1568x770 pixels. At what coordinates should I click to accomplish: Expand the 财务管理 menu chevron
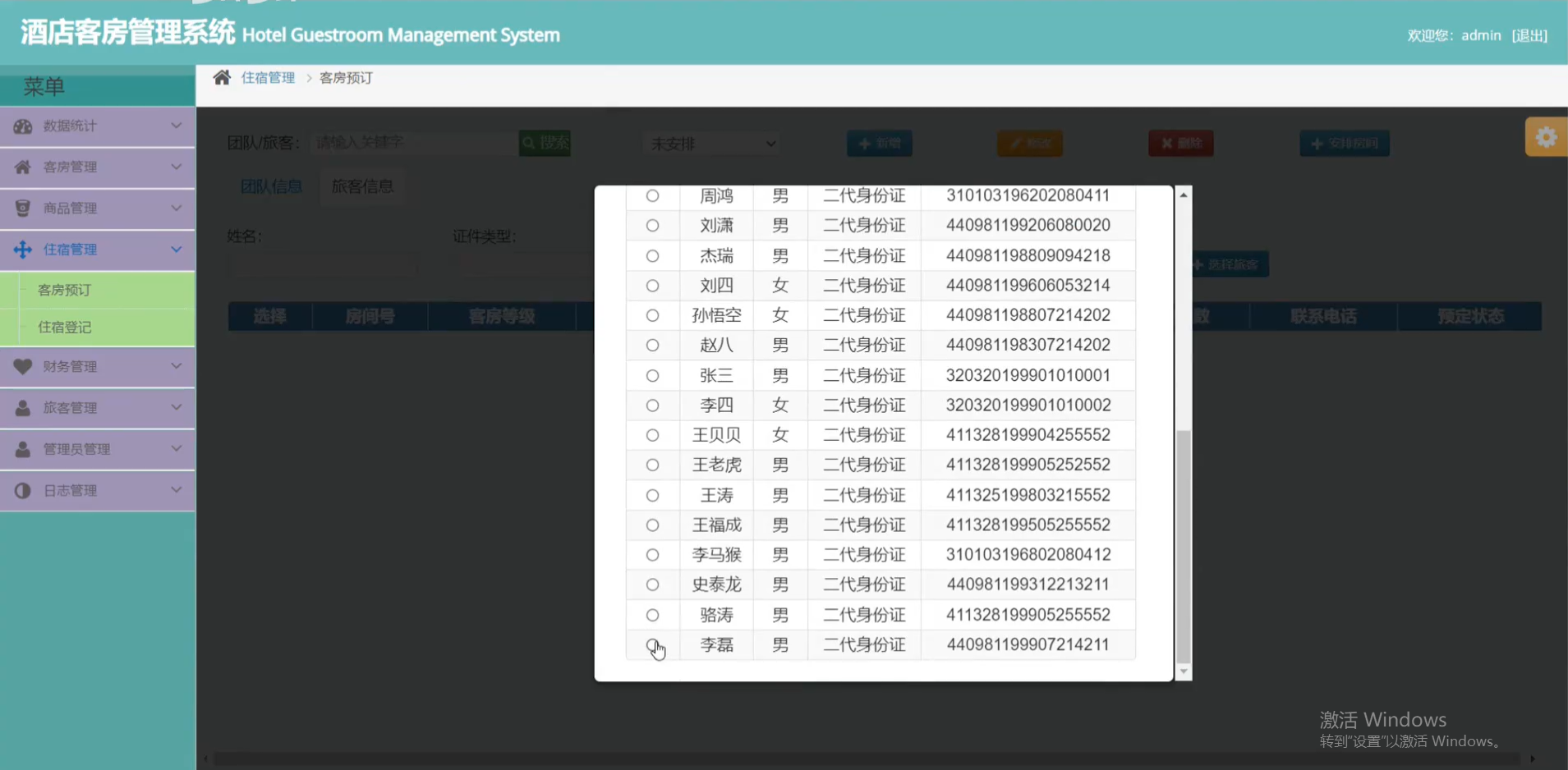pyautogui.click(x=176, y=366)
